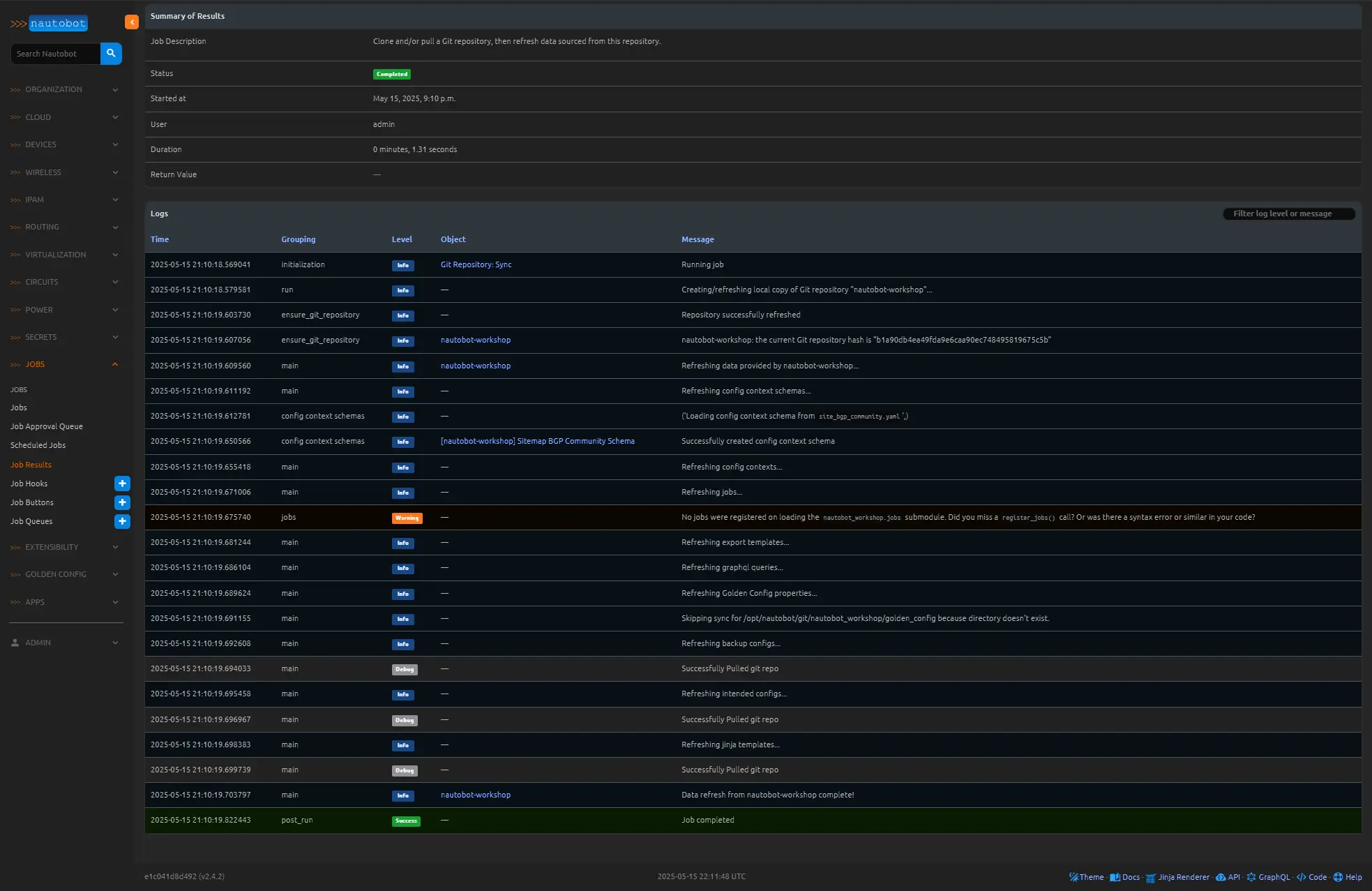Click the search magnifier button
The height and width of the screenshot is (891, 1372).
(x=111, y=54)
